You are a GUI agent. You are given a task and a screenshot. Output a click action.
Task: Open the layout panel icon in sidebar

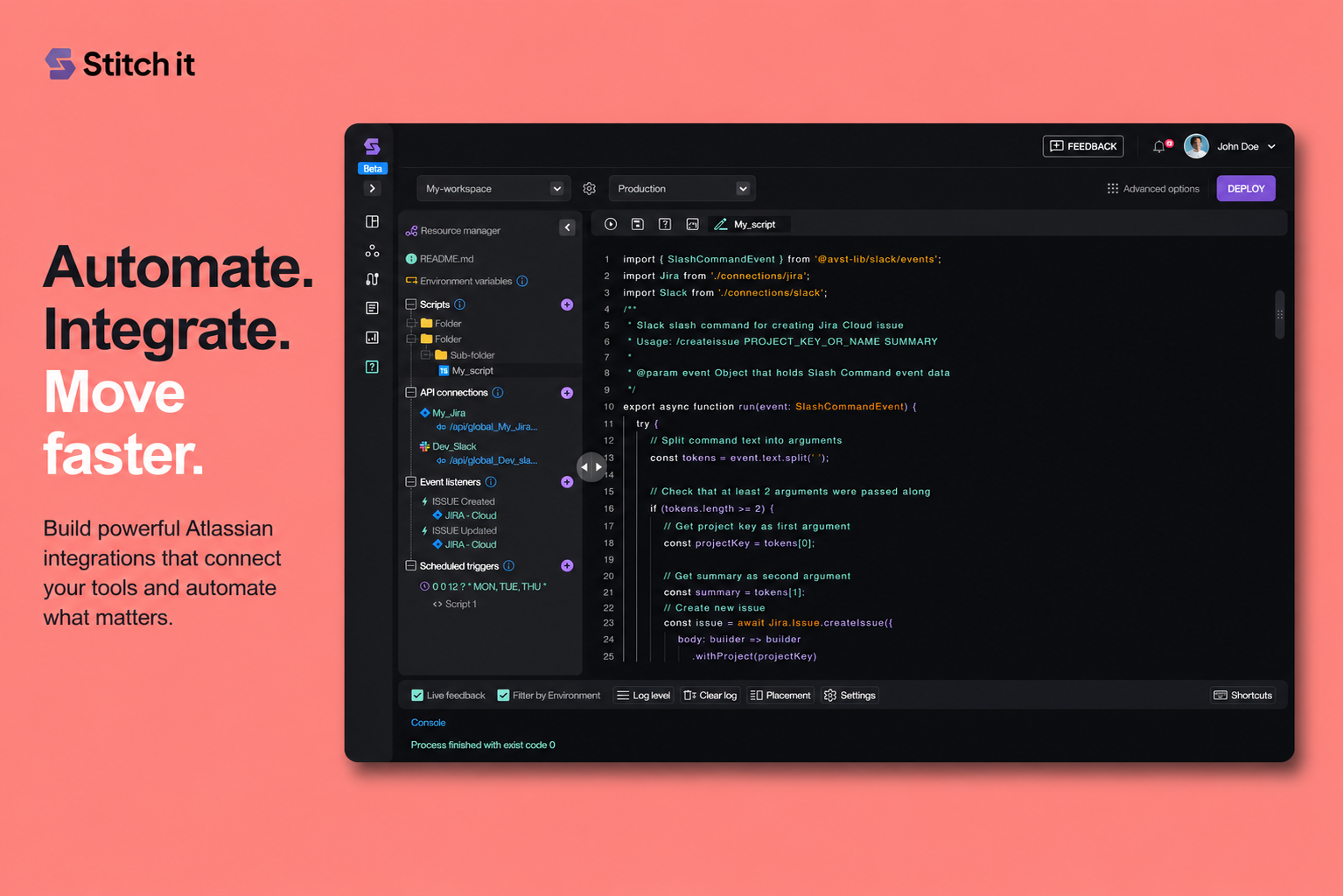pyautogui.click(x=372, y=221)
